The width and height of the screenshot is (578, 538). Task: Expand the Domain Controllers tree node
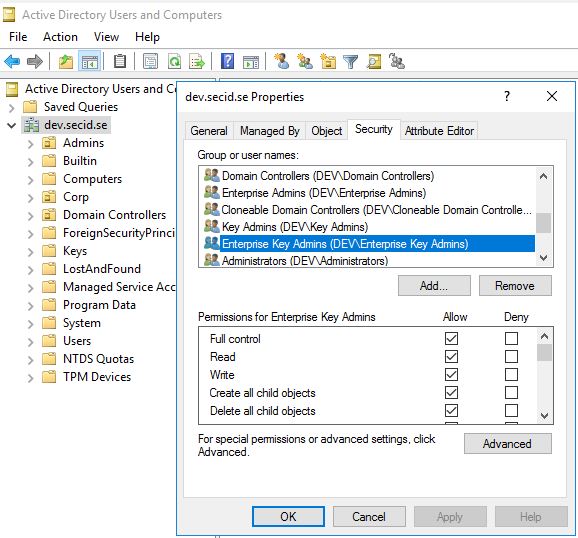(31, 216)
